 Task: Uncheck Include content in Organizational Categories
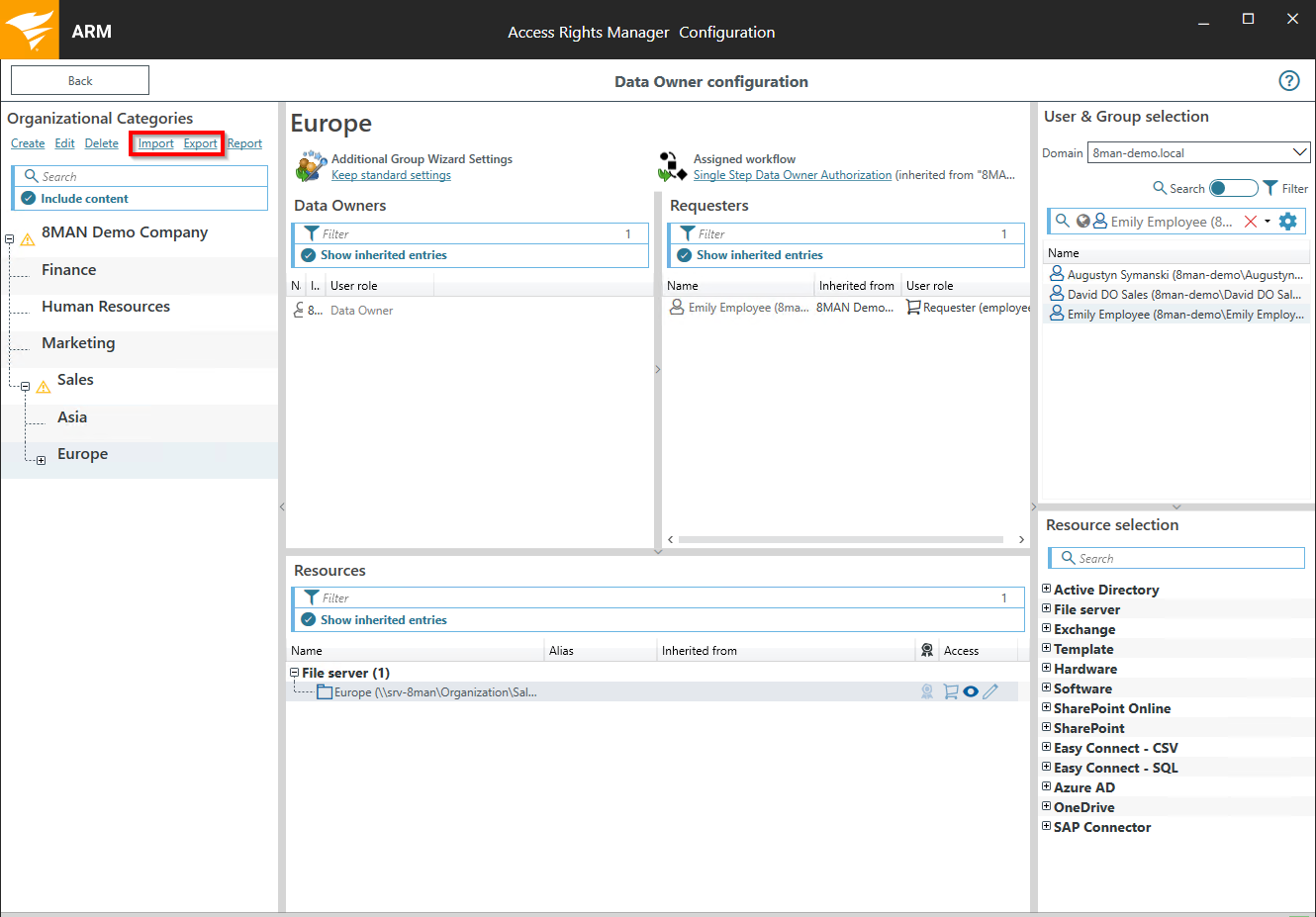[29, 199]
